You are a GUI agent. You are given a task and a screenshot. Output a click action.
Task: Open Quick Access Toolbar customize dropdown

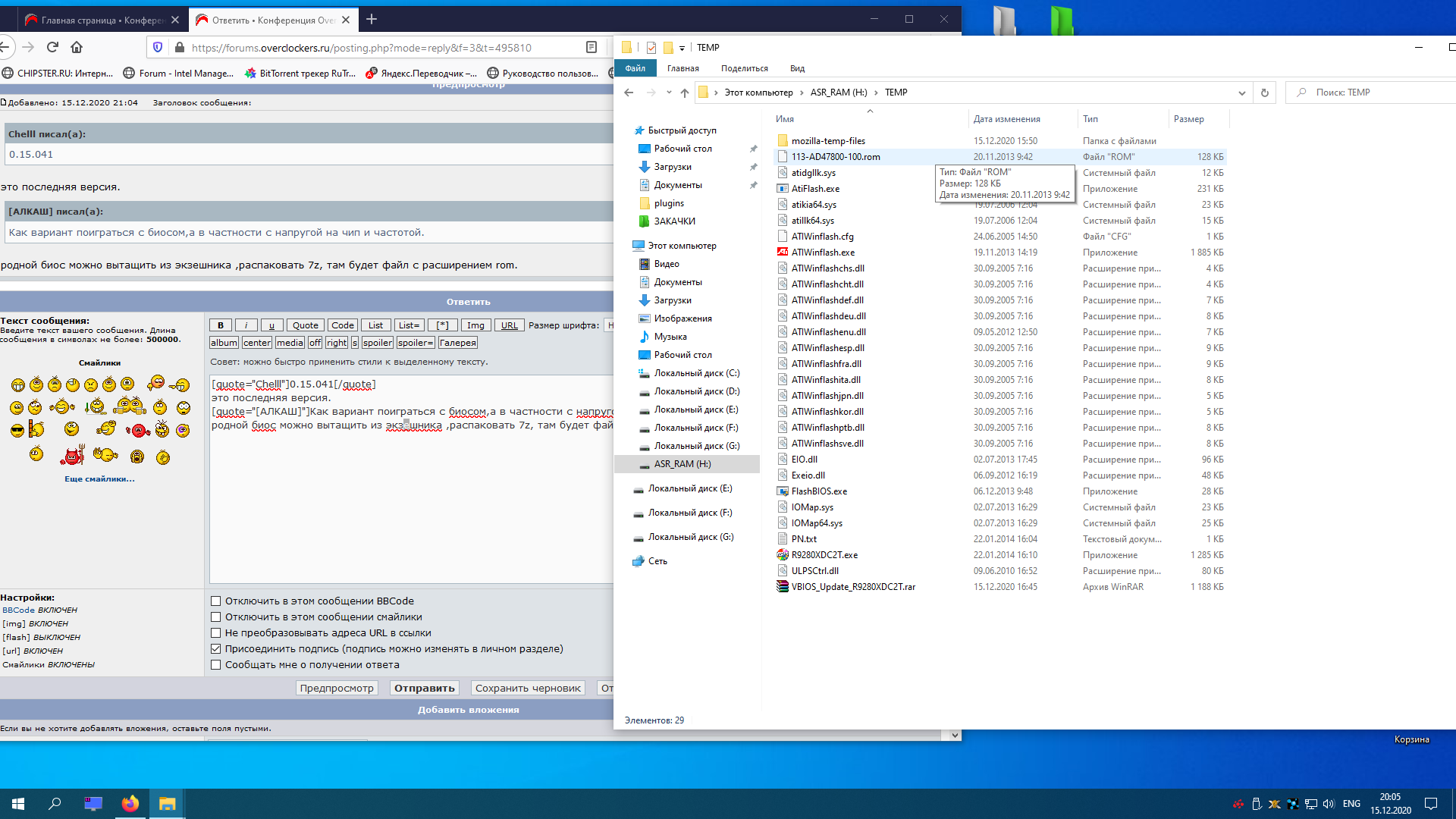(x=682, y=48)
